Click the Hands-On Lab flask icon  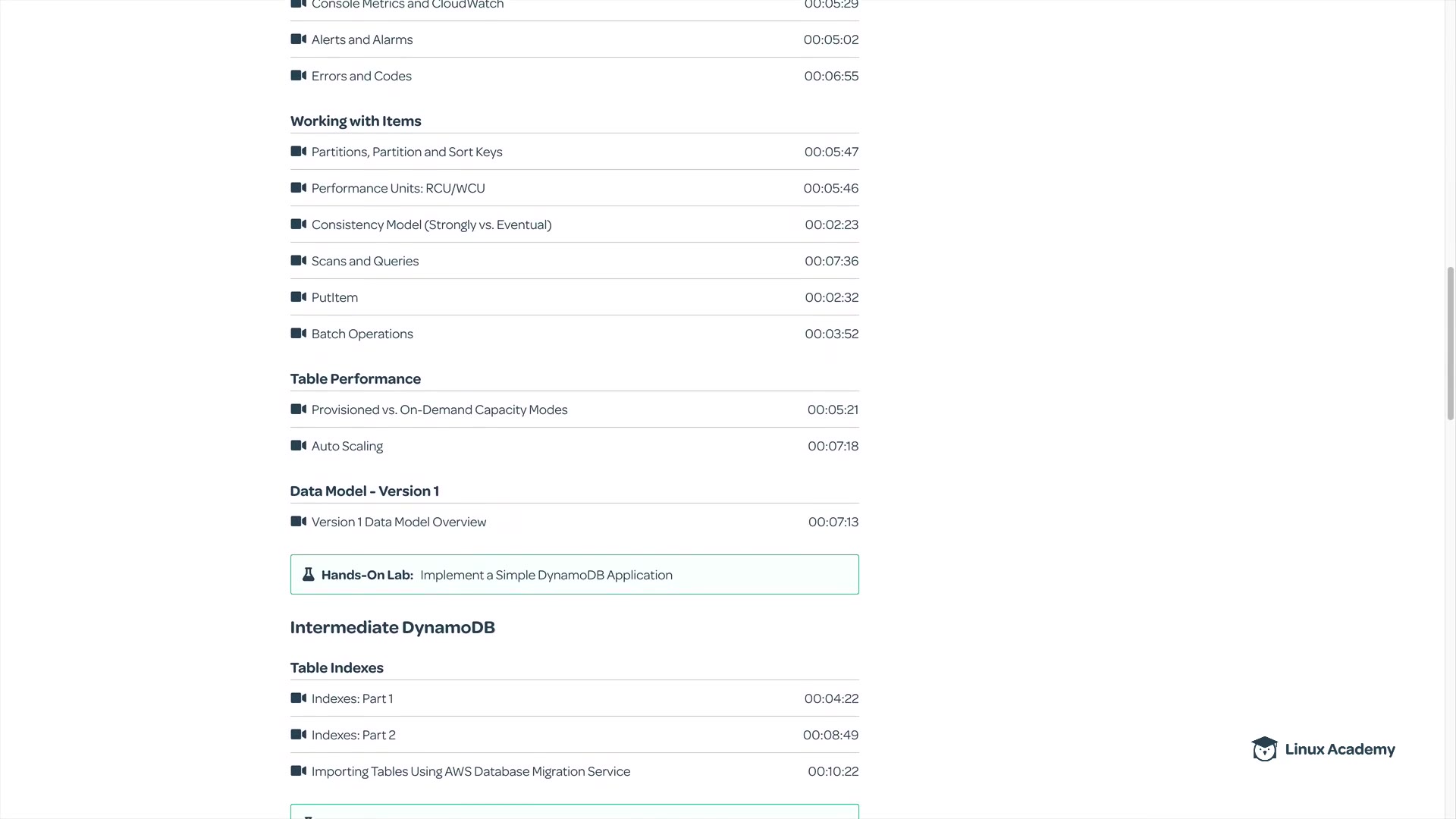tap(309, 575)
